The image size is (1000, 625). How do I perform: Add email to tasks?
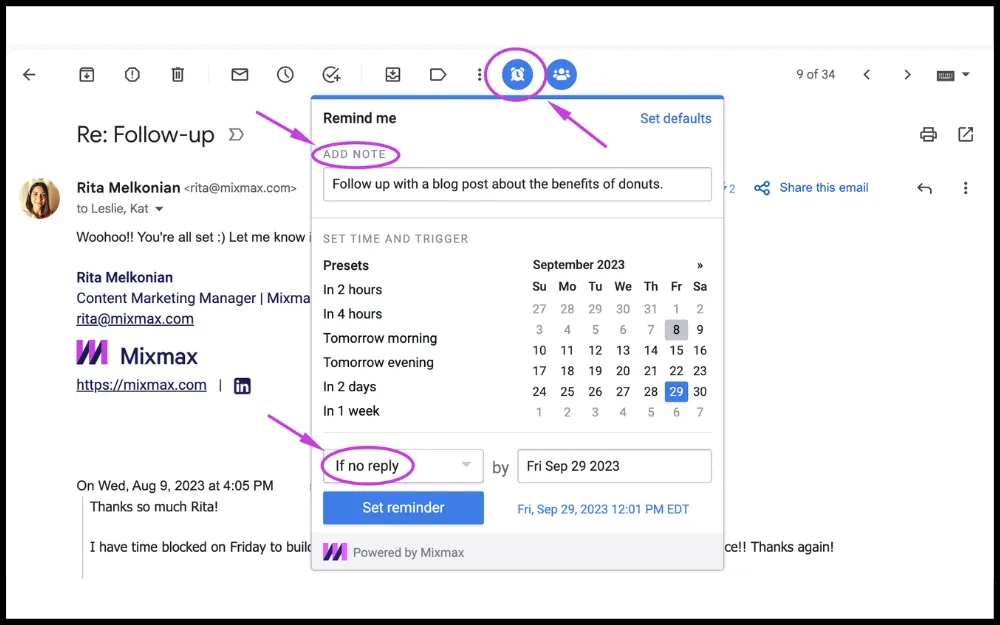tap(331, 75)
